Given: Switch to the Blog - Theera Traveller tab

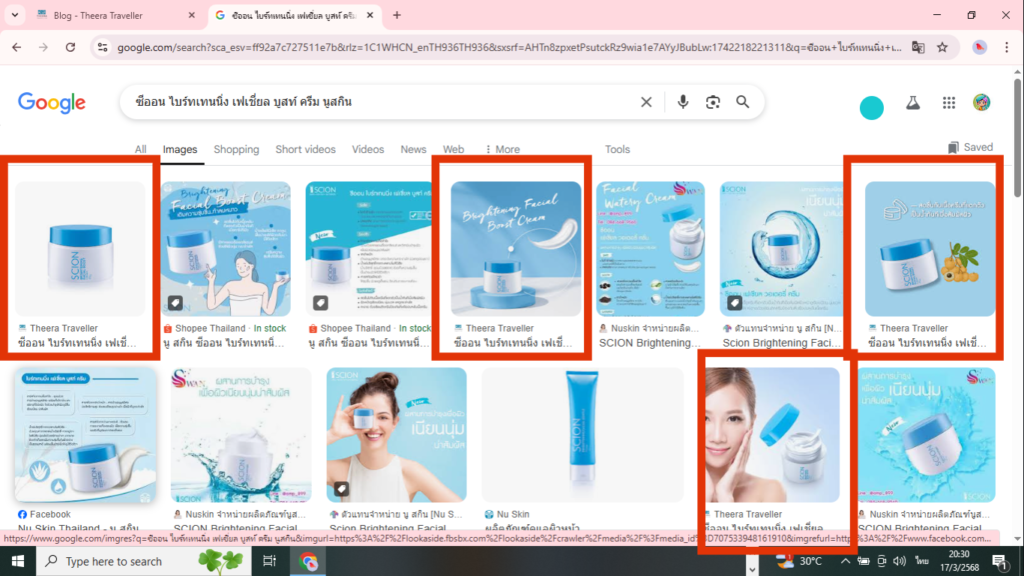Looking at the screenshot, I should 100,15.
